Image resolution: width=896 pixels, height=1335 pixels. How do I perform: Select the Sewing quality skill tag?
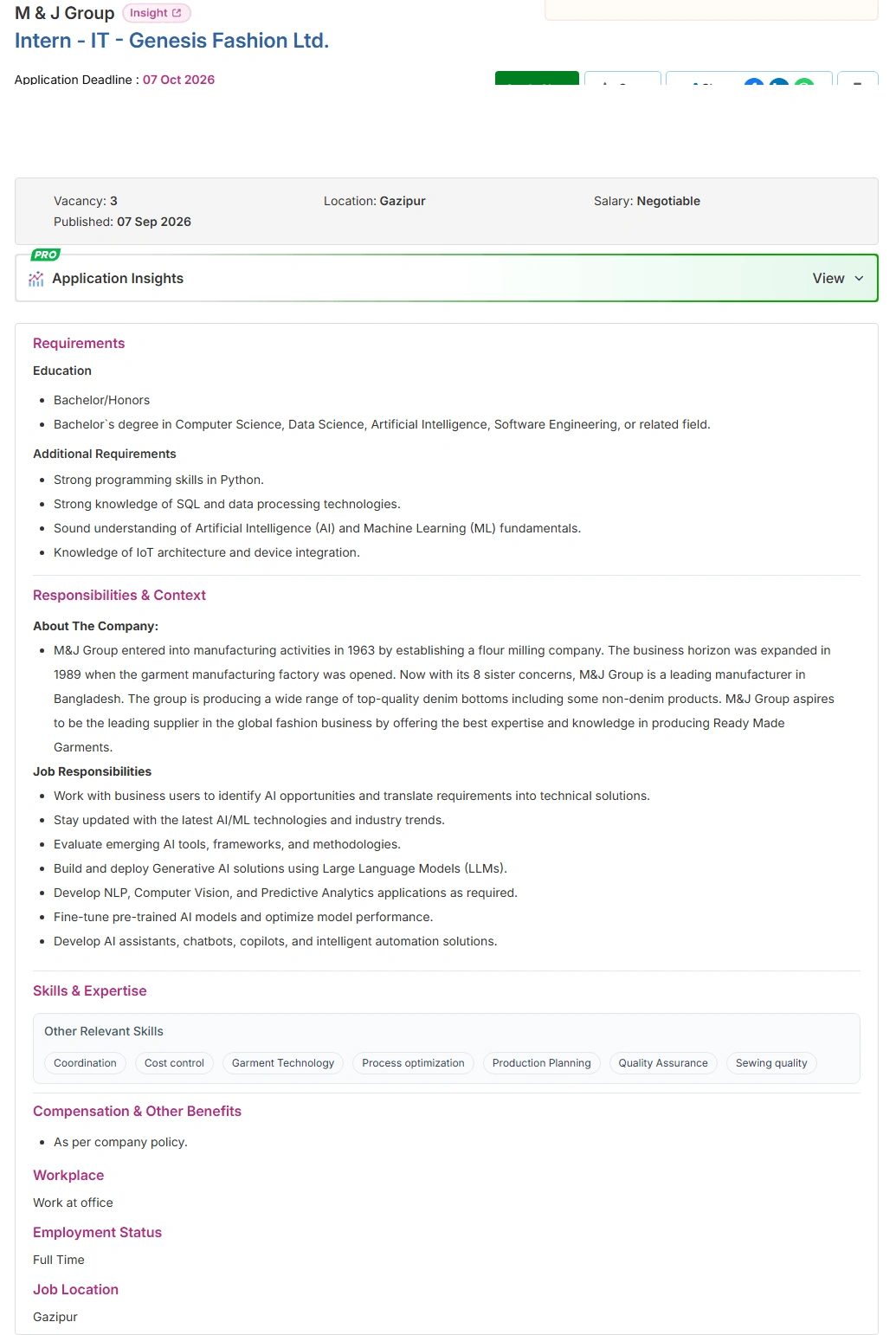pyautogui.click(x=771, y=1063)
